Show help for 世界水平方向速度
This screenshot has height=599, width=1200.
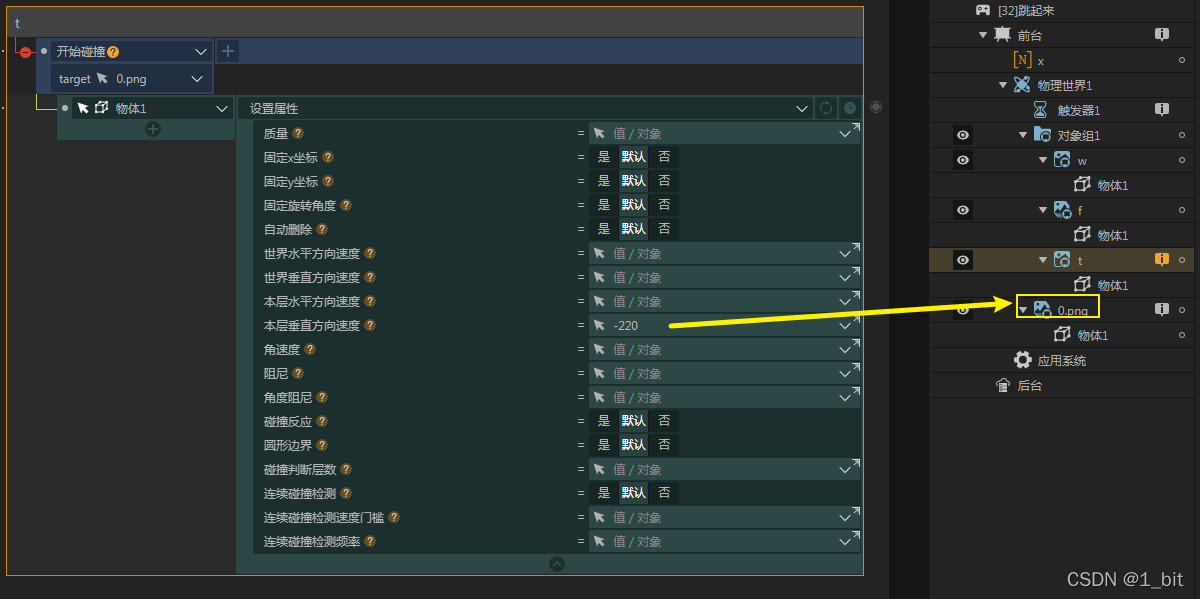coord(370,253)
